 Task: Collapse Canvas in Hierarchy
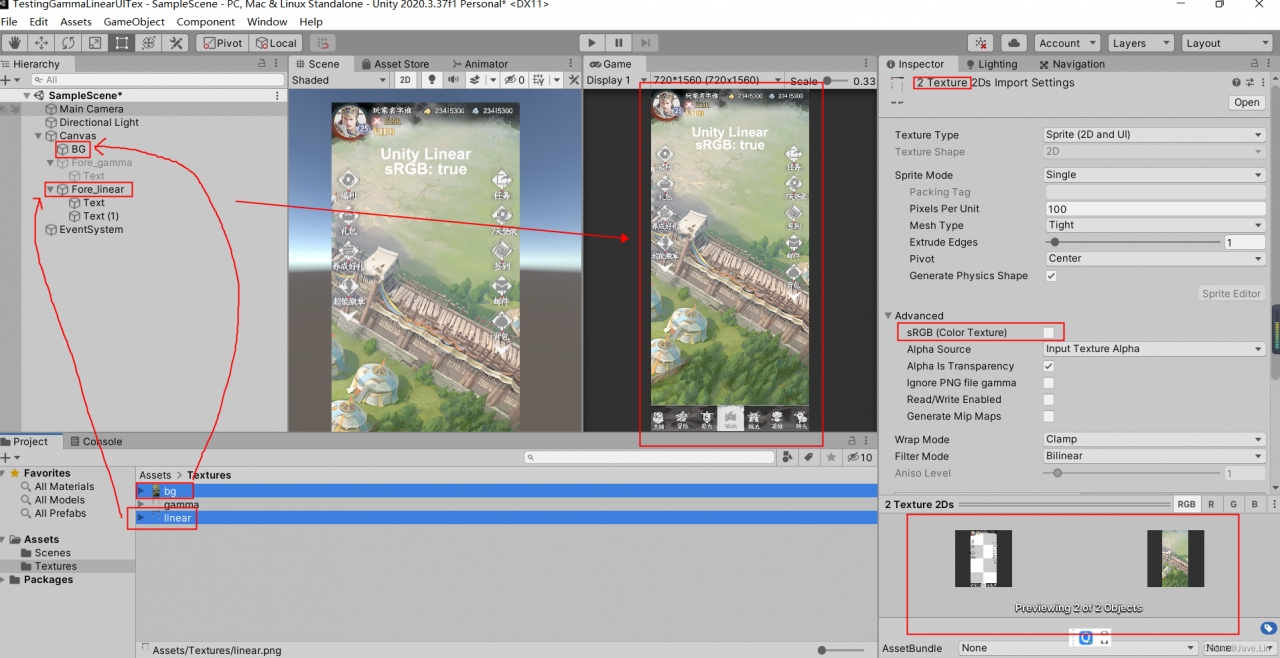tap(39, 136)
